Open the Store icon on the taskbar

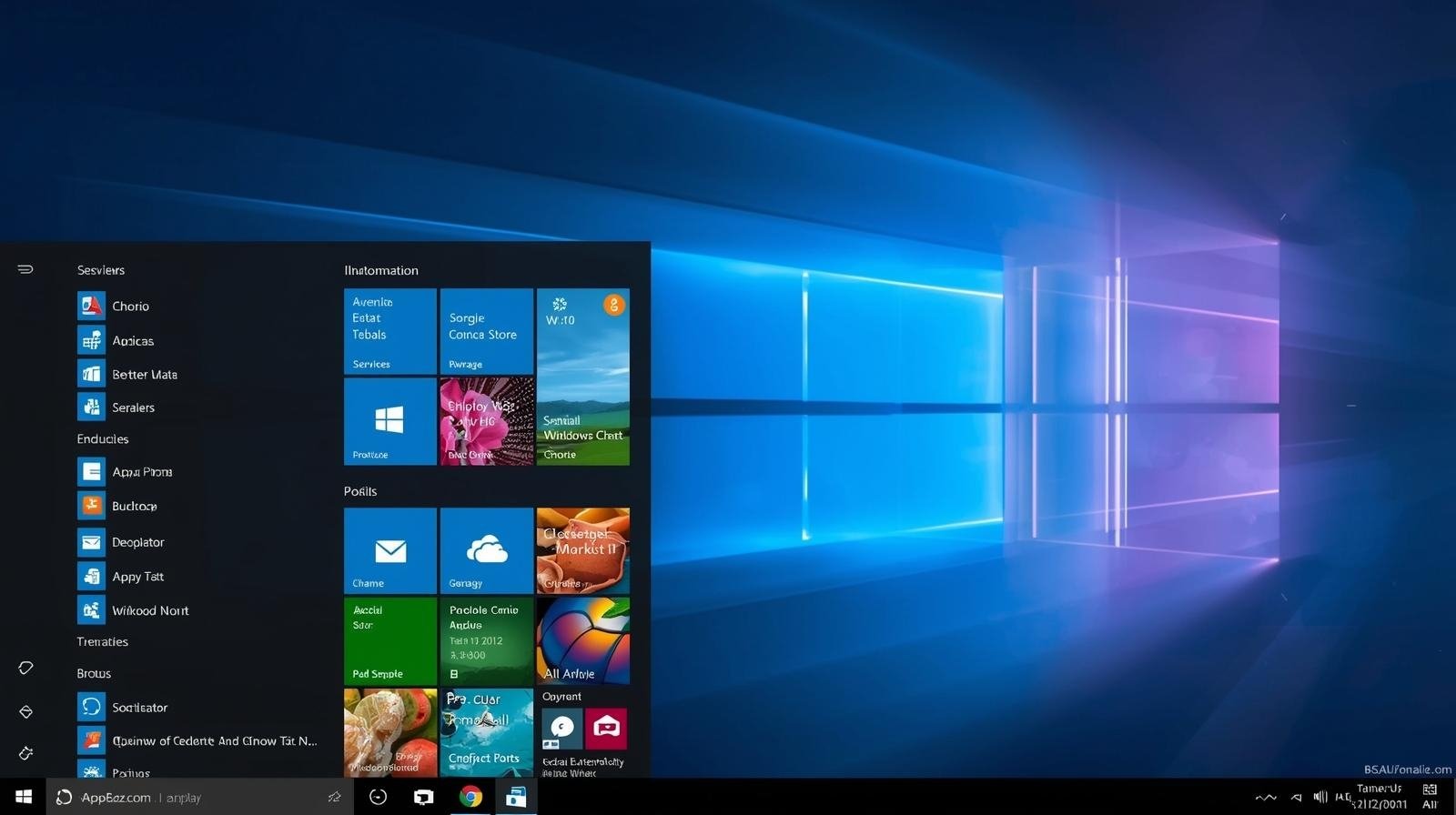pyautogui.click(x=516, y=797)
